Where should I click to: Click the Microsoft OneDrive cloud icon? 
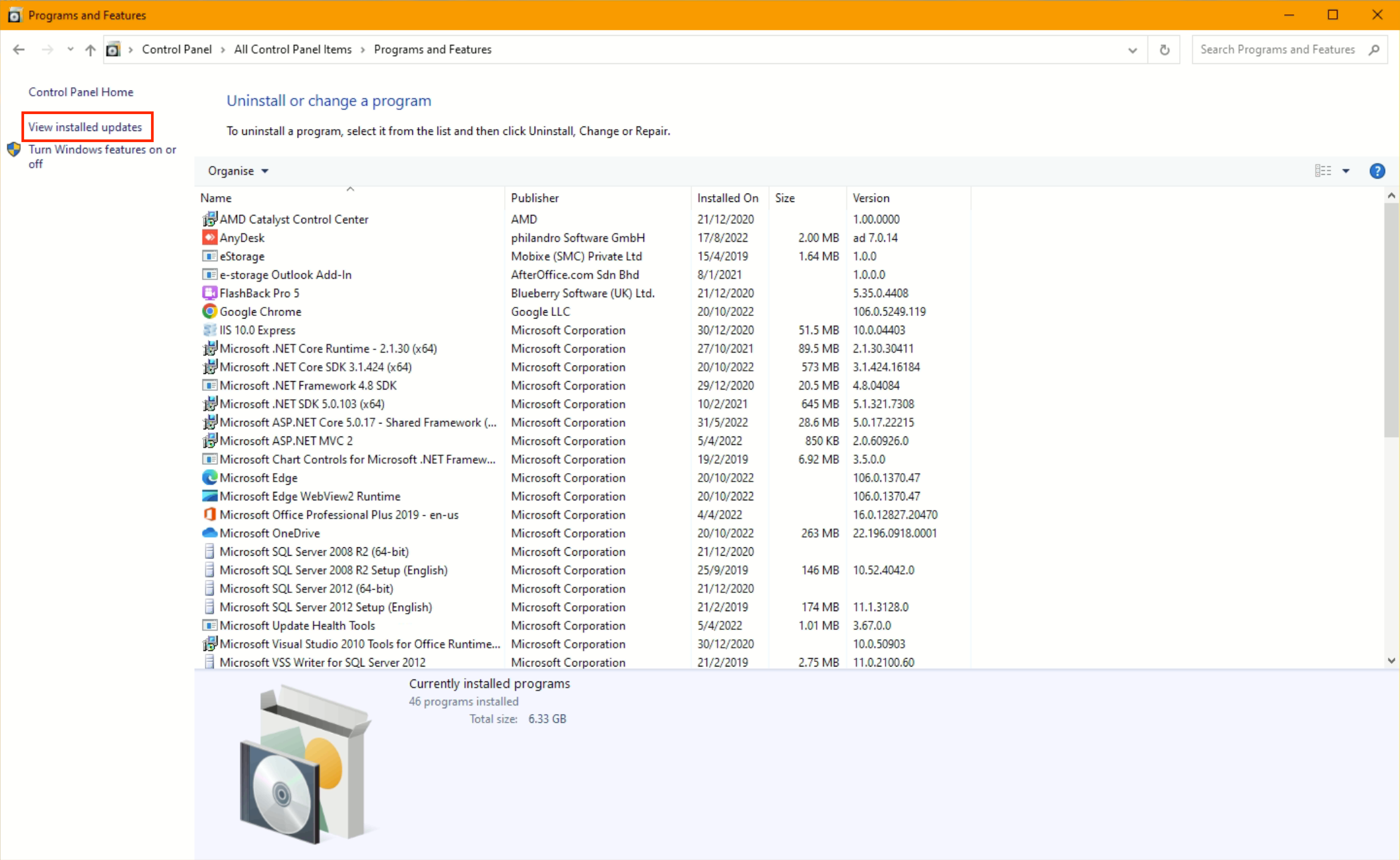pos(209,533)
